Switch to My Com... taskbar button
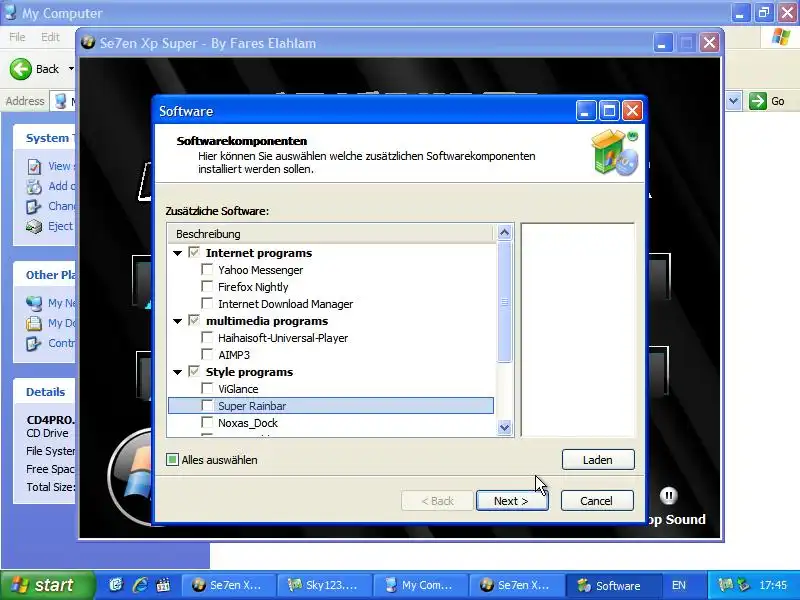800x600 pixels. [420, 585]
